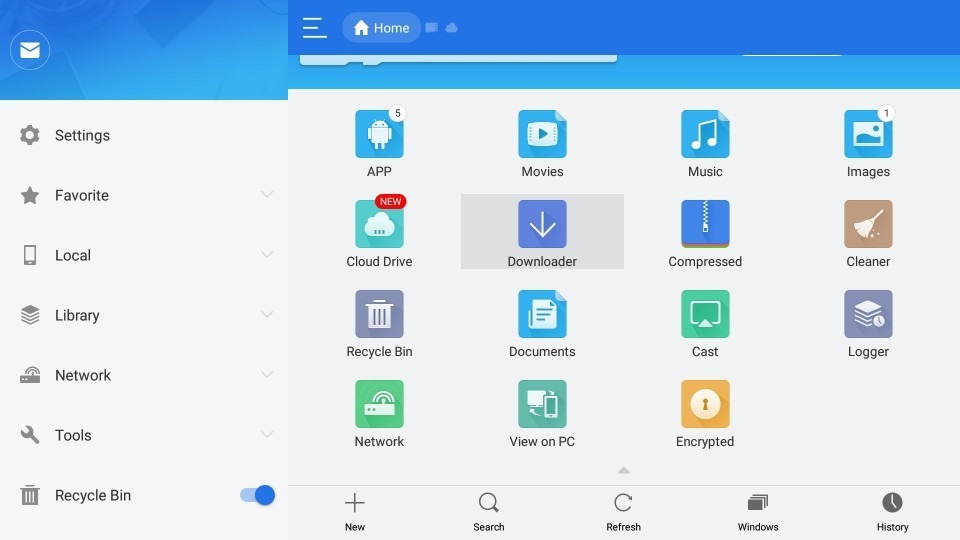Open View on PC
960x540 pixels.
tap(542, 405)
